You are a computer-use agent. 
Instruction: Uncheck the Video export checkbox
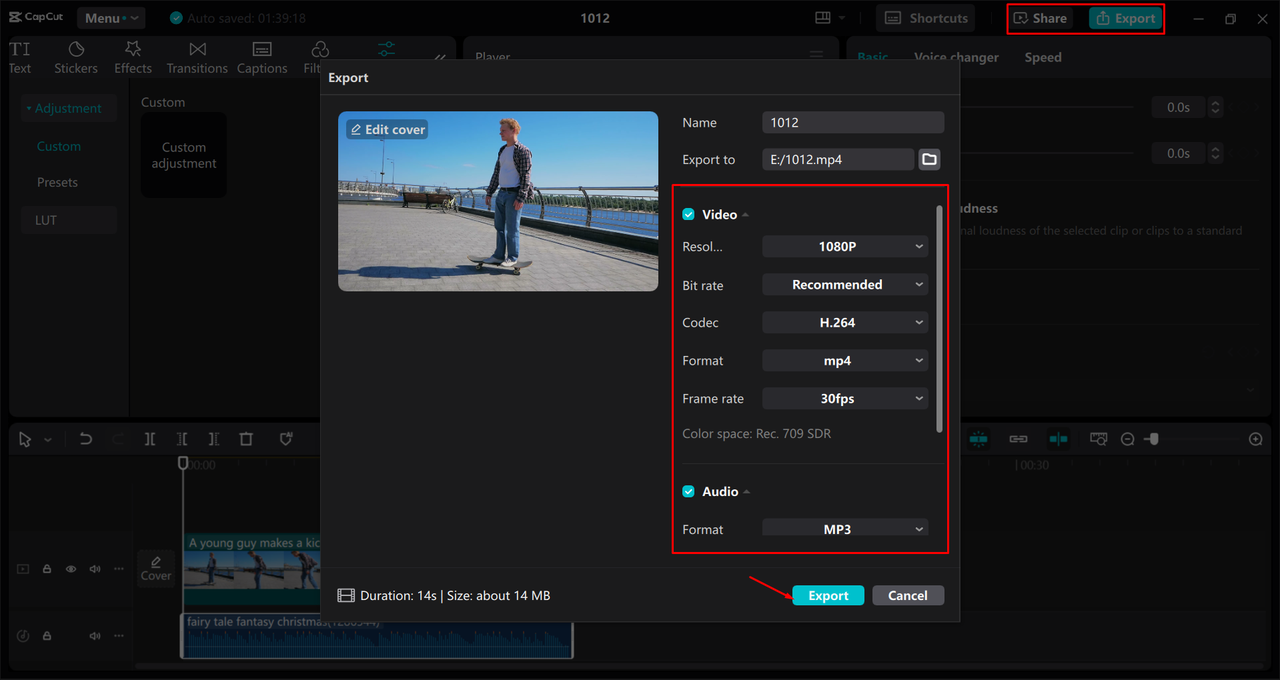[688, 215]
